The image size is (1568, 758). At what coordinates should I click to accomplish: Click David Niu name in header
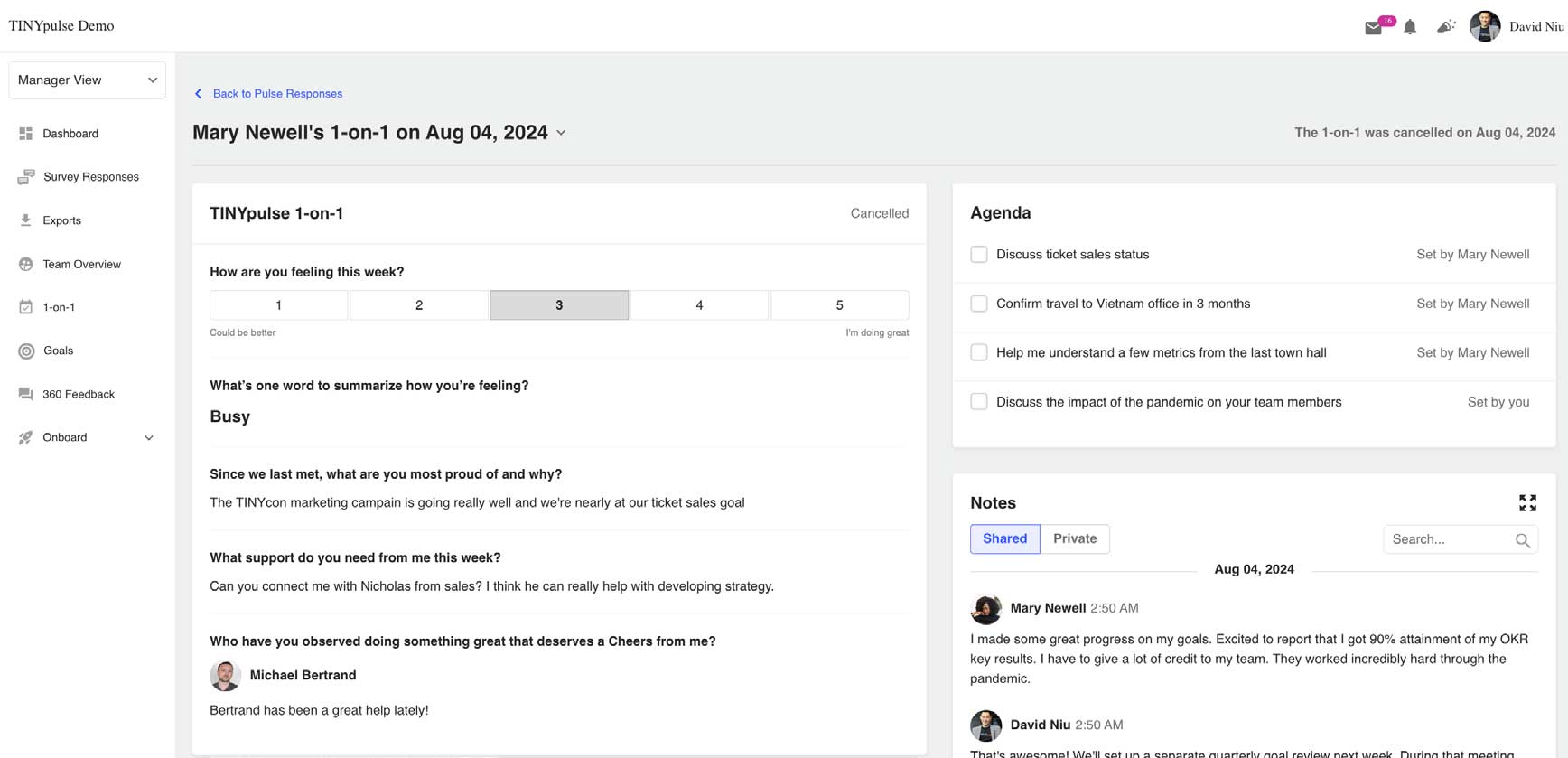1535,27
